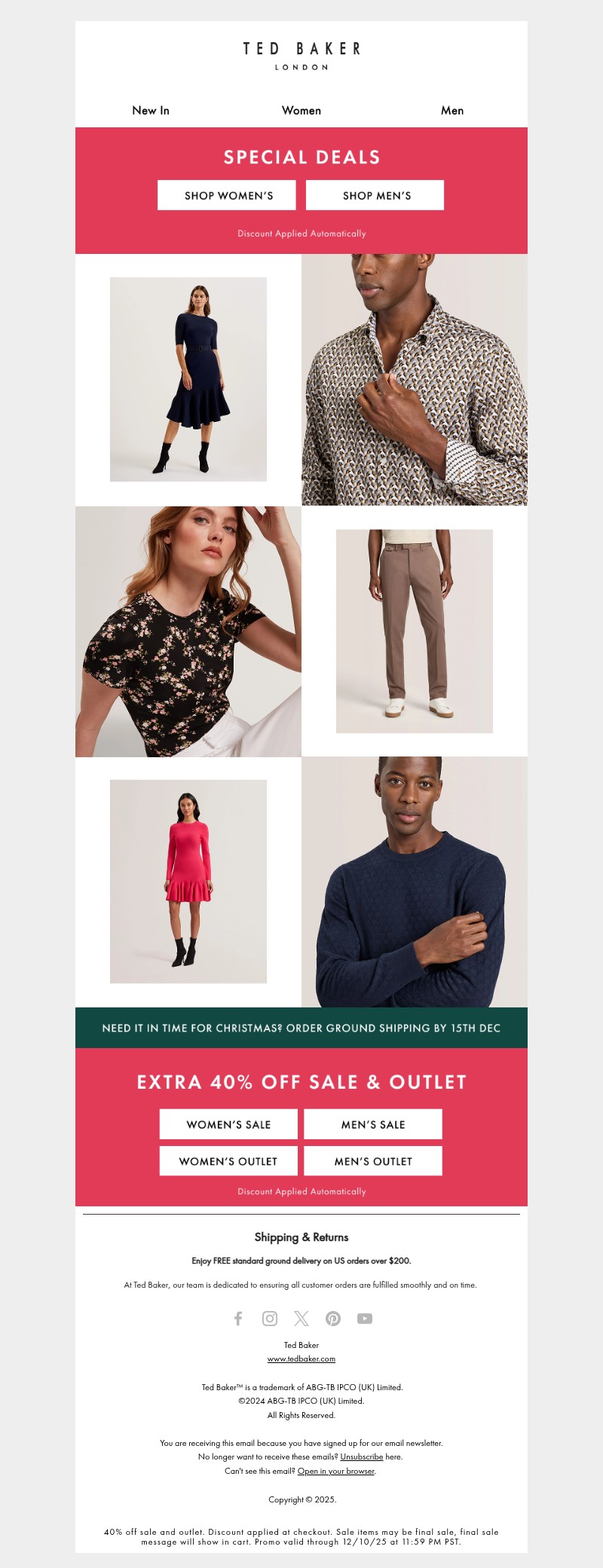Click Open in your browser link
The image size is (603, 1568).
tap(336, 1471)
